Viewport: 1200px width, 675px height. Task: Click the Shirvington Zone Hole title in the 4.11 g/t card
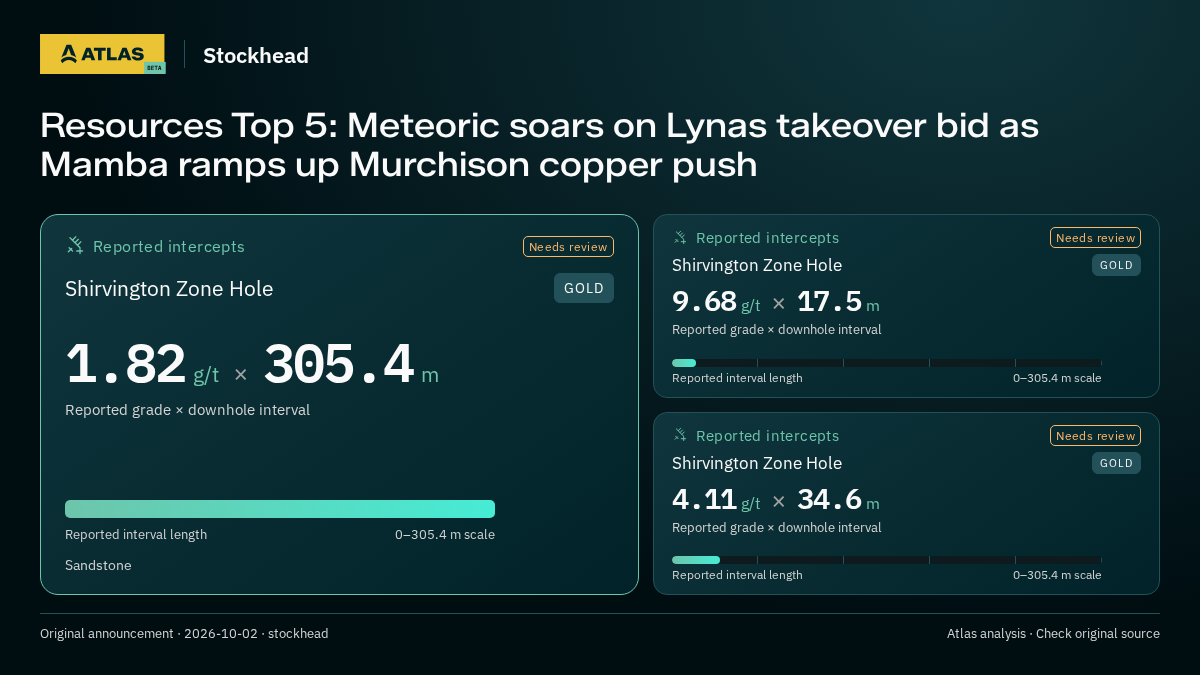[757, 463]
